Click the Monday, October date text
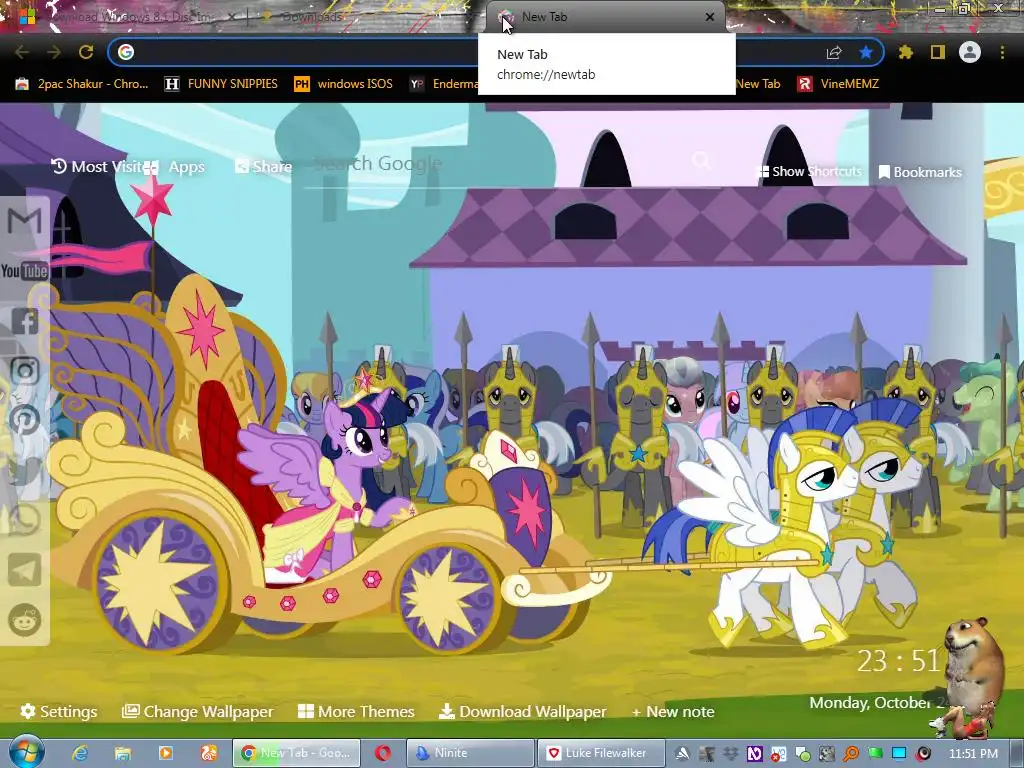1024x768 pixels. [878, 703]
